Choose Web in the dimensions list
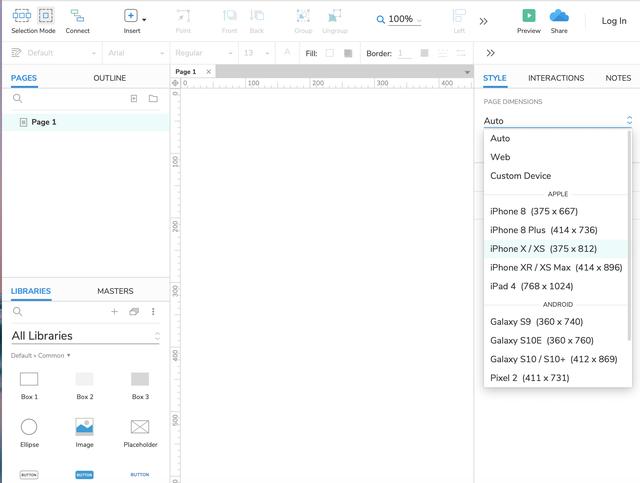This screenshot has height=483, width=640. coord(556,157)
